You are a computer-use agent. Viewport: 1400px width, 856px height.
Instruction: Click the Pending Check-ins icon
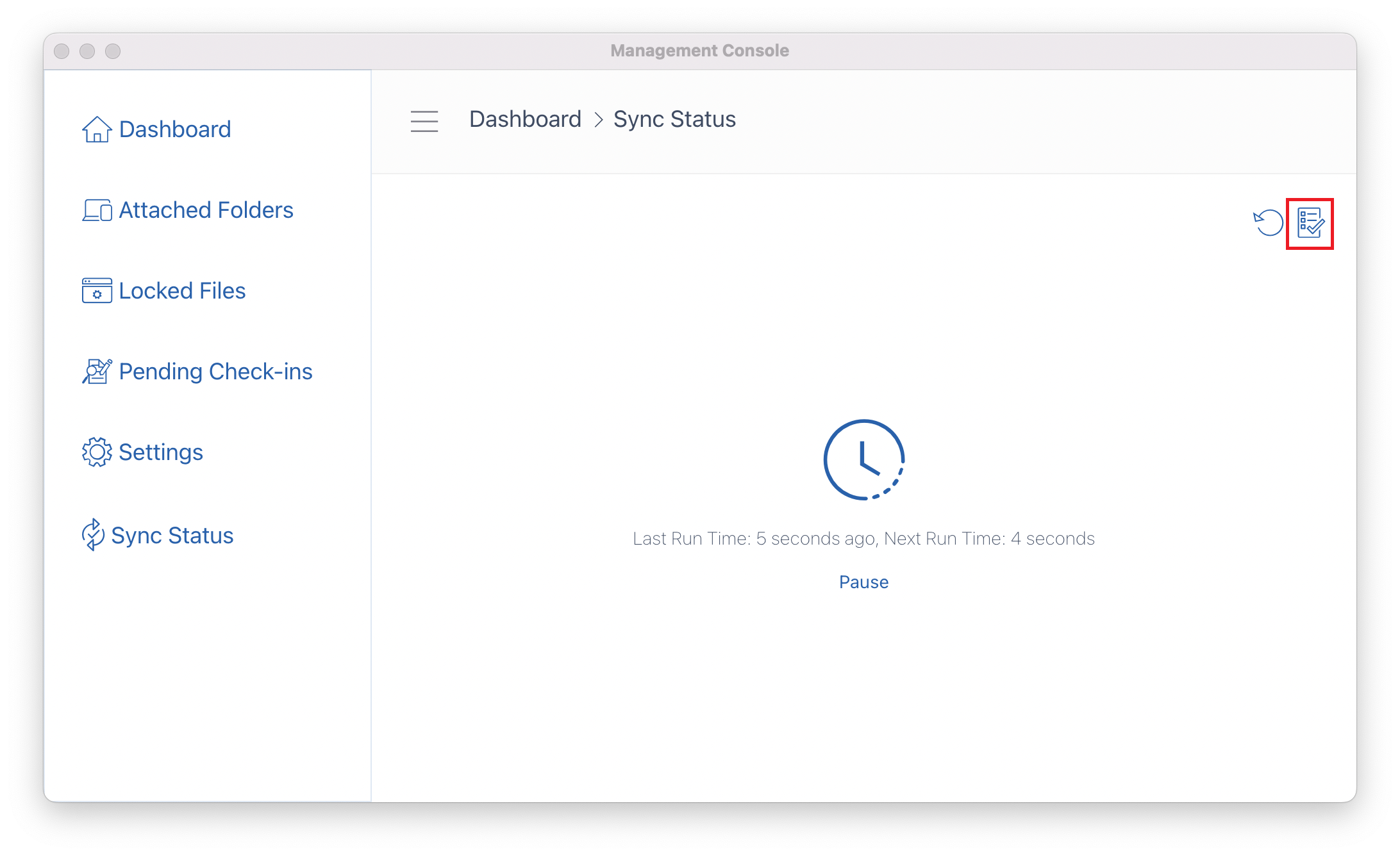tap(97, 372)
